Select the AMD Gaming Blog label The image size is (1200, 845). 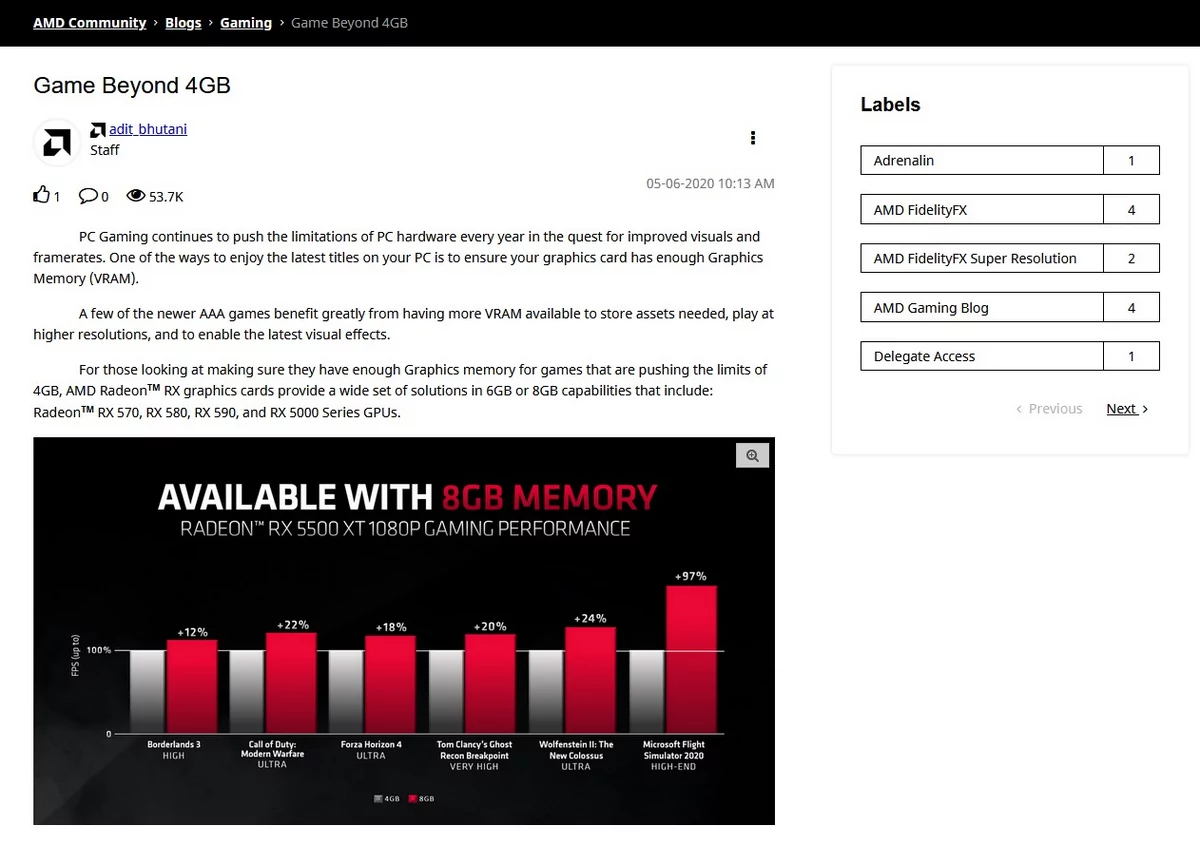tap(981, 307)
